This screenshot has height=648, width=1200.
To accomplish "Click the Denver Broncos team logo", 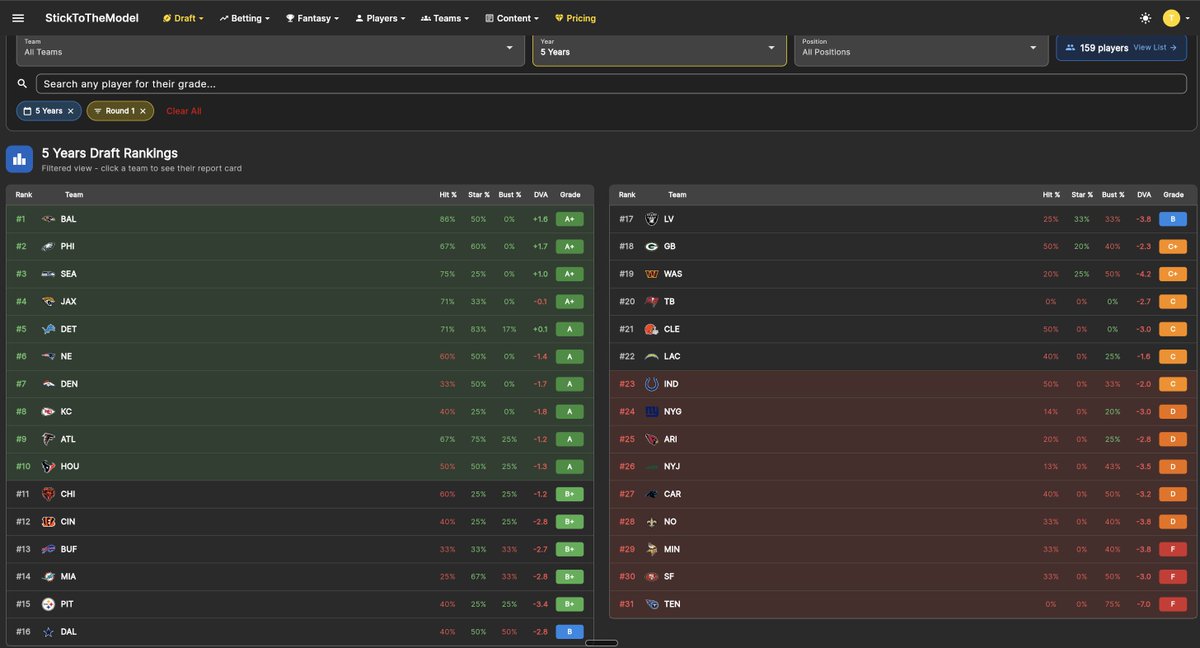I will tap(48, 384).
